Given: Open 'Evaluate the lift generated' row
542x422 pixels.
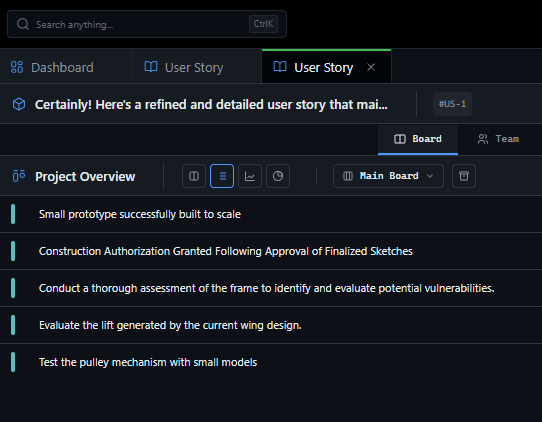Looking at the screenshot, I should (271, 325).
